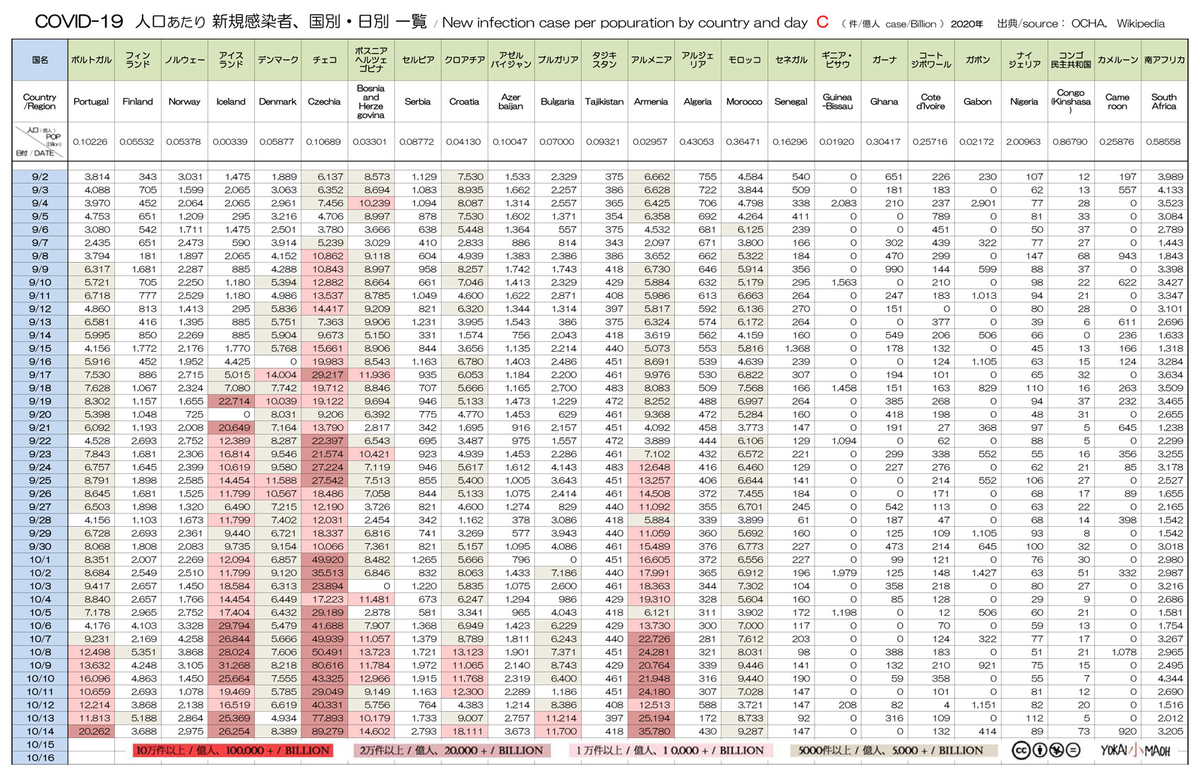The image size is (1200, 772).
Task: Select the Denmark column header
Action: (x=276, y=102)
